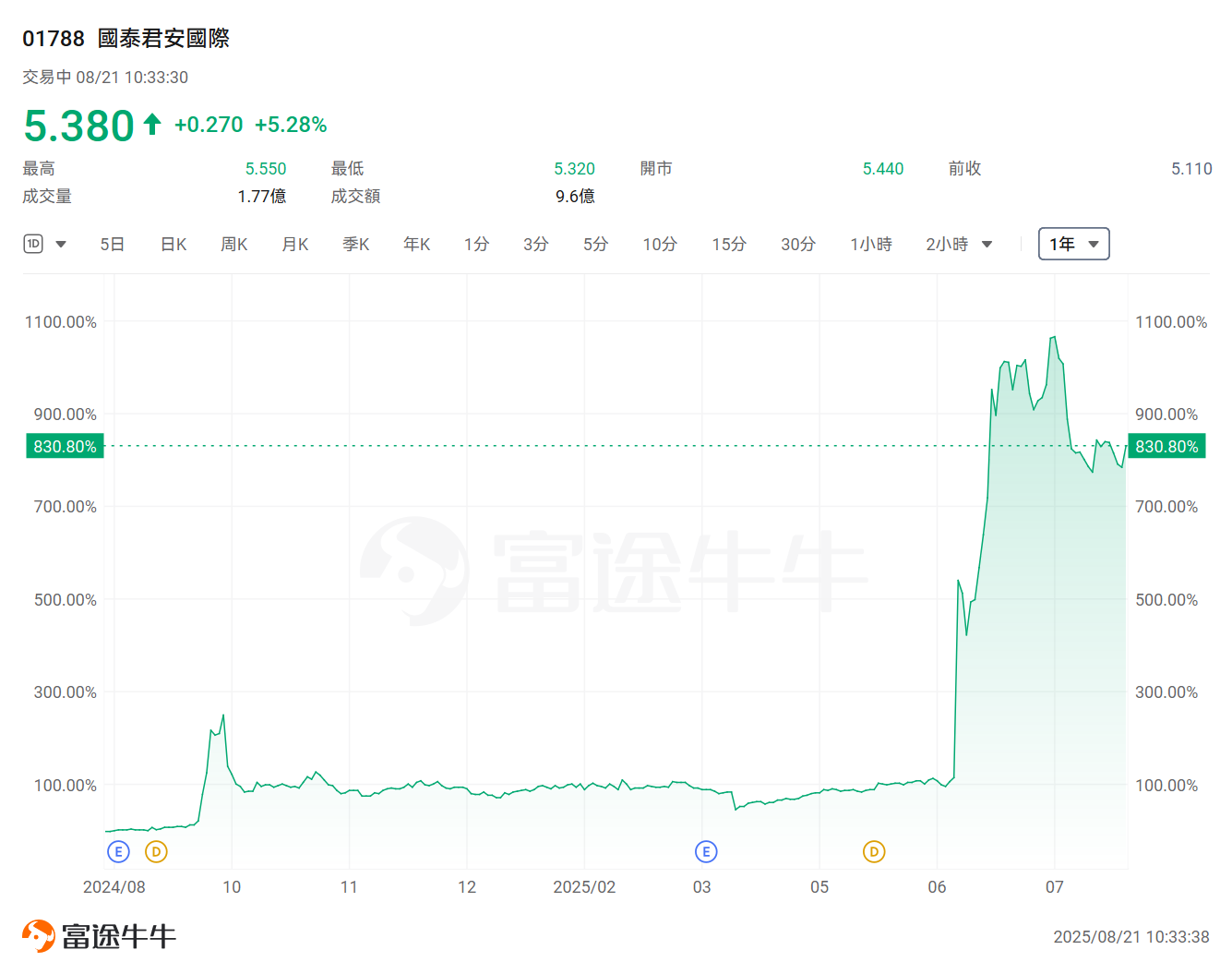Switch to the 5日 five-day view
This screenshot has width=1232, height=974.
coord(112,244)
